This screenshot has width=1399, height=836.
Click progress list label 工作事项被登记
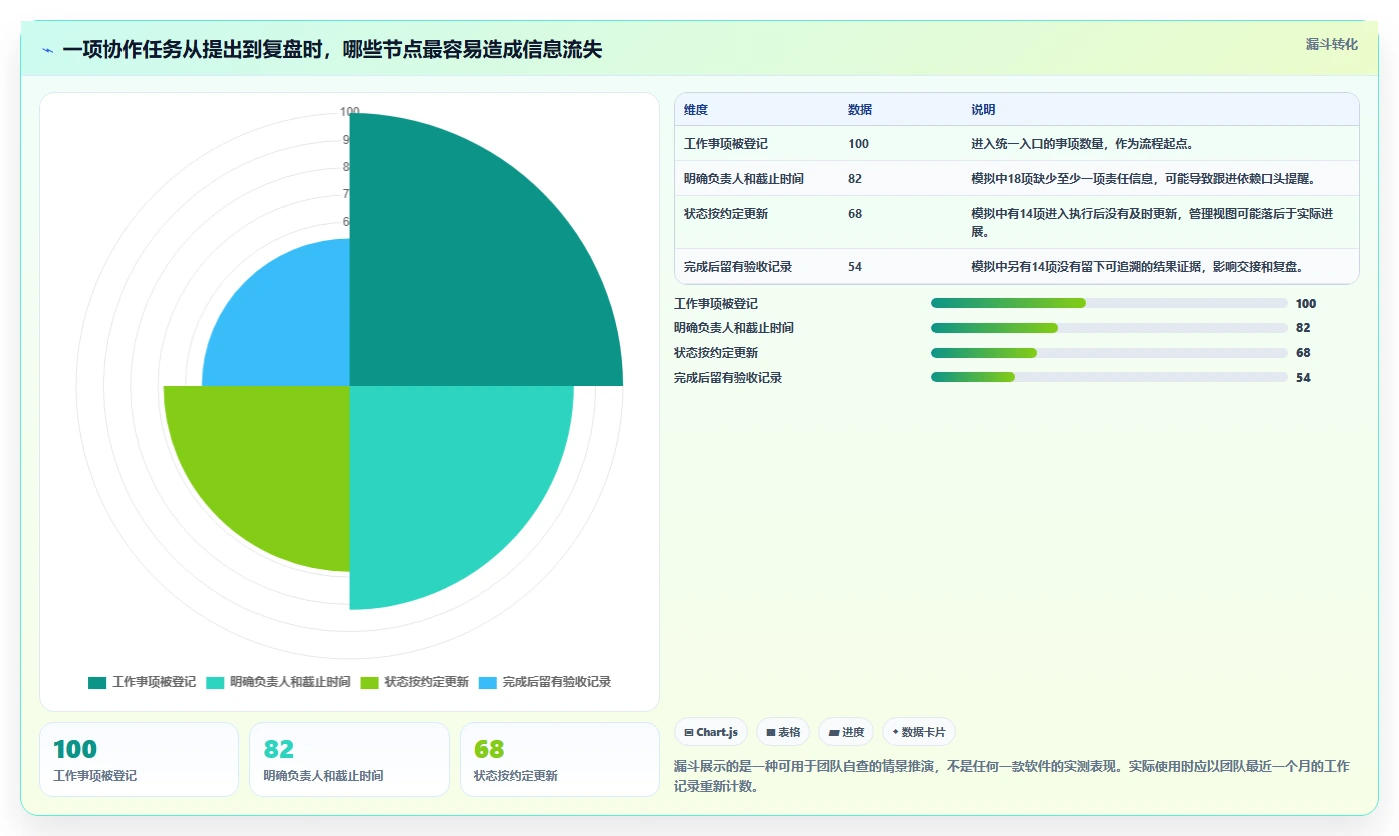(x=716, y=304)
